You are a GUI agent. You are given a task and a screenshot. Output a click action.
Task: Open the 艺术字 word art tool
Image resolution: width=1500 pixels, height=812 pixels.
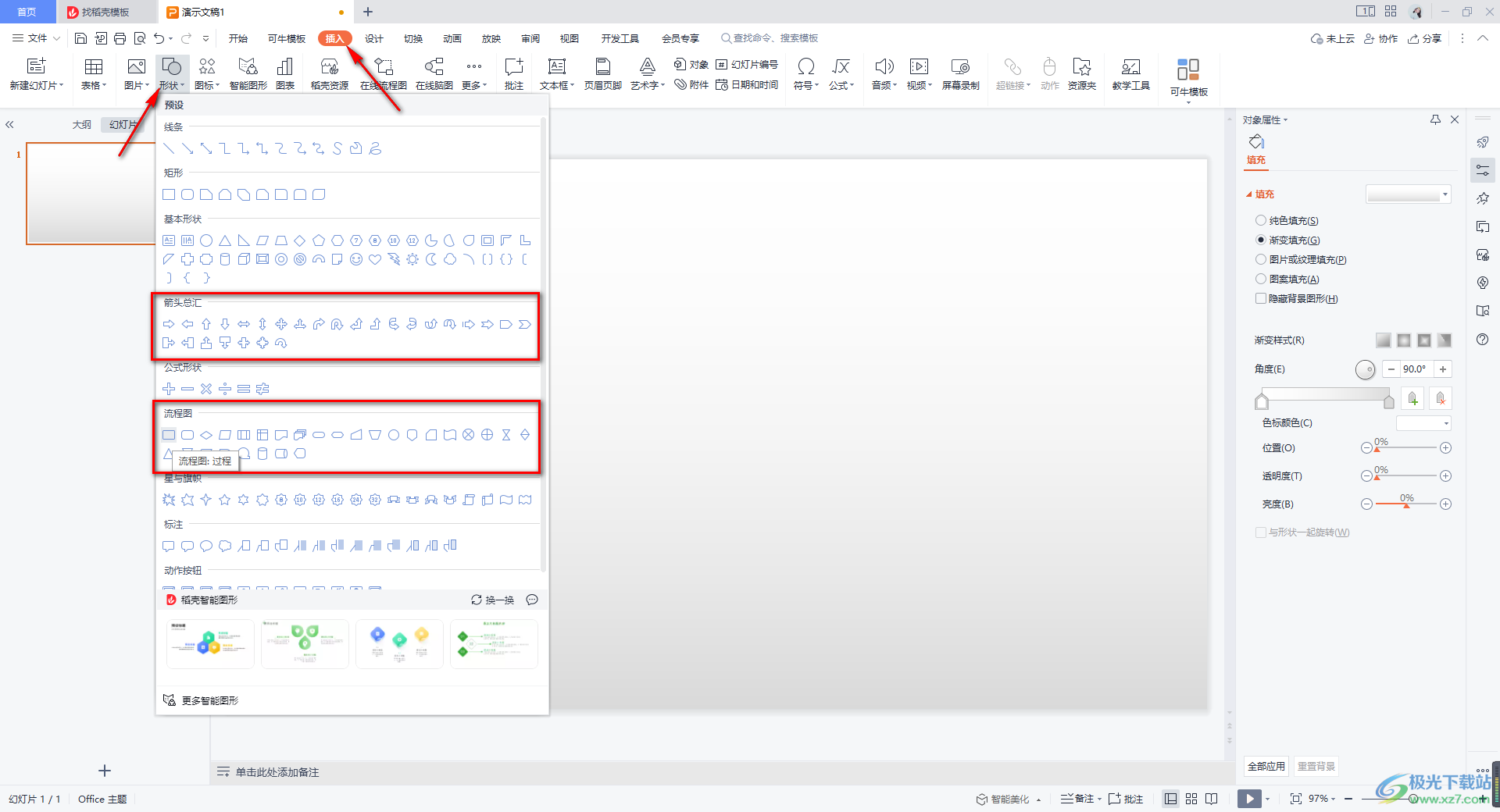(647, 74)
